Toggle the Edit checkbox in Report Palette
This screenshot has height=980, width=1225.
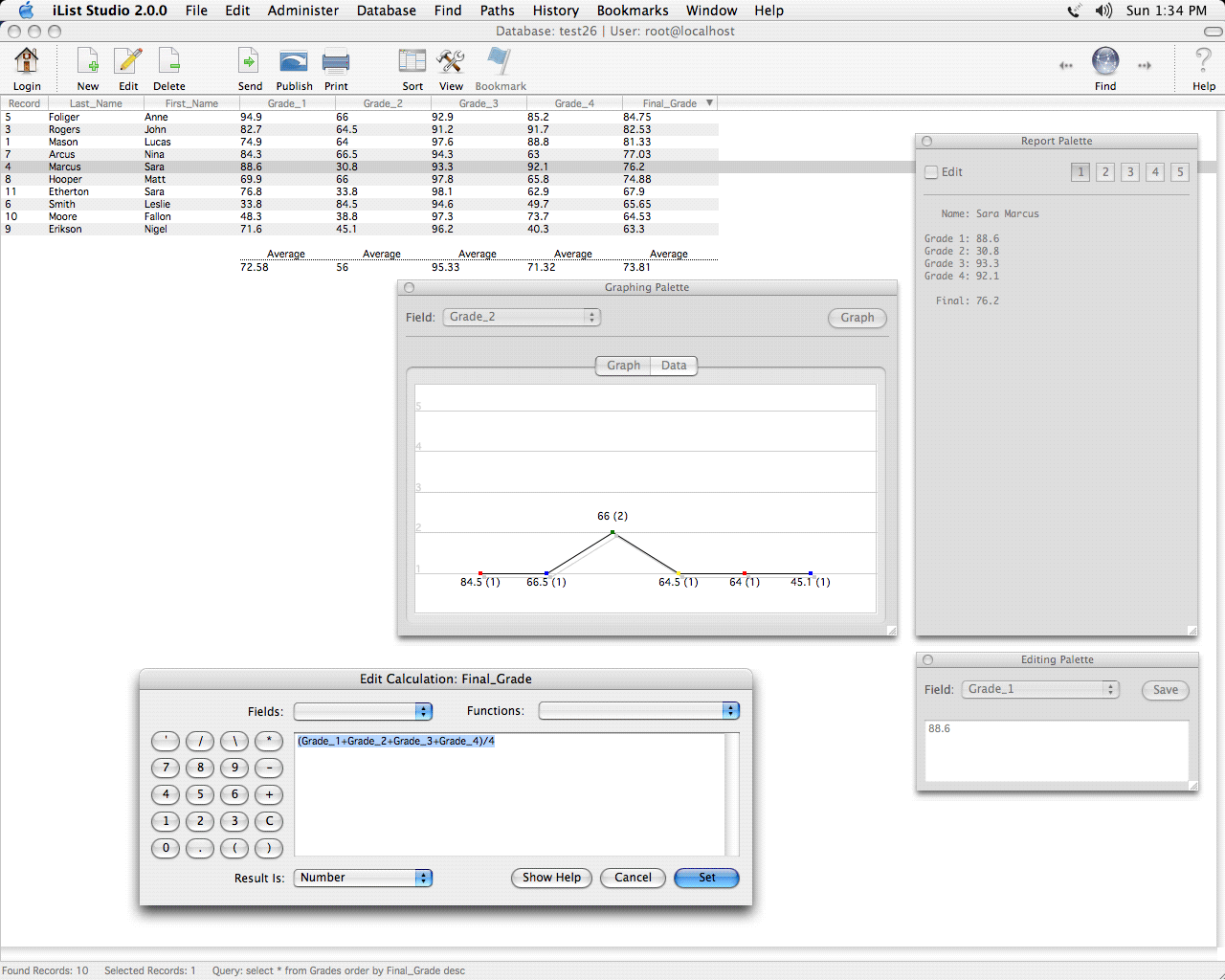point(931,172)
